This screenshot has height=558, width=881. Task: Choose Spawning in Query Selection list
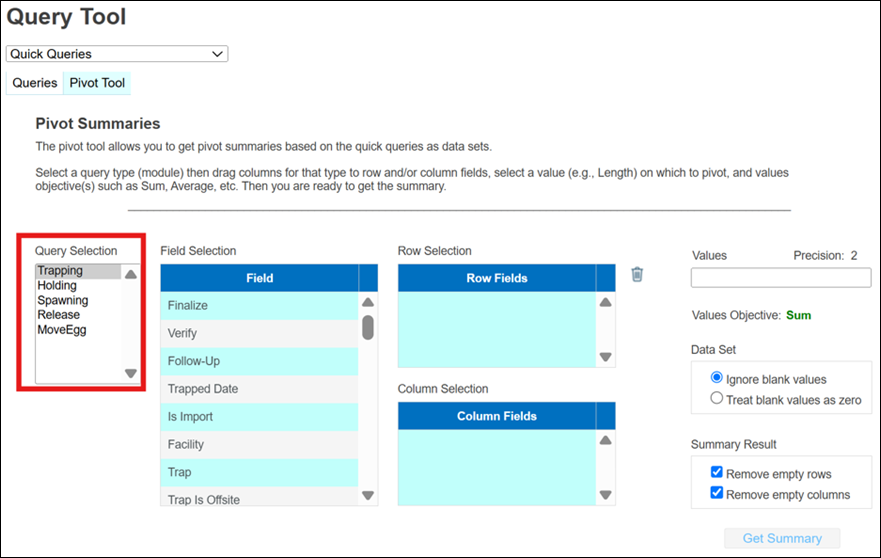pyautogui.click(x=63, y=300)
